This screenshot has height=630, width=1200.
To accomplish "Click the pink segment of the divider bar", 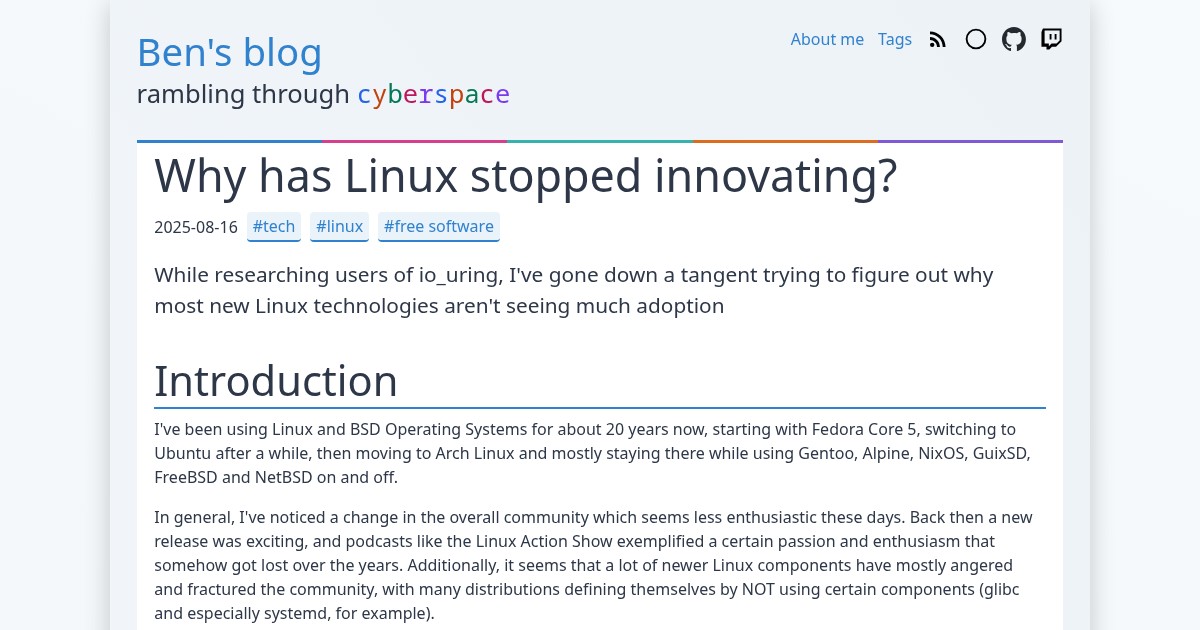I will [414, 141].
